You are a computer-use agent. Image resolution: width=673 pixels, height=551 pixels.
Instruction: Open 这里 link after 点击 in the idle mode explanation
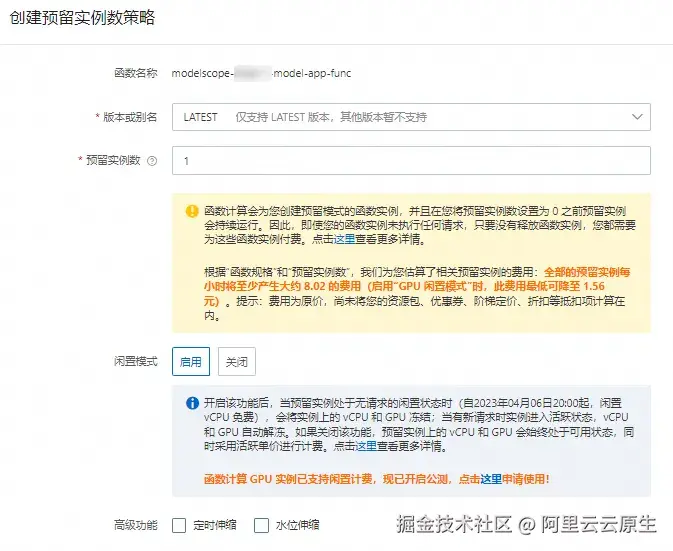click(x=366, y=446)
